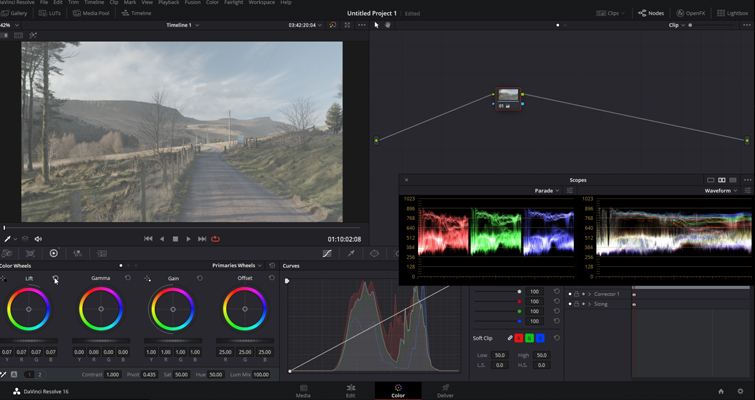Image resolution: width=755 pixels, height=400 pixels.
Task: Open Primaries Wheels mode dropdown
Action: (x=237, y=266)
